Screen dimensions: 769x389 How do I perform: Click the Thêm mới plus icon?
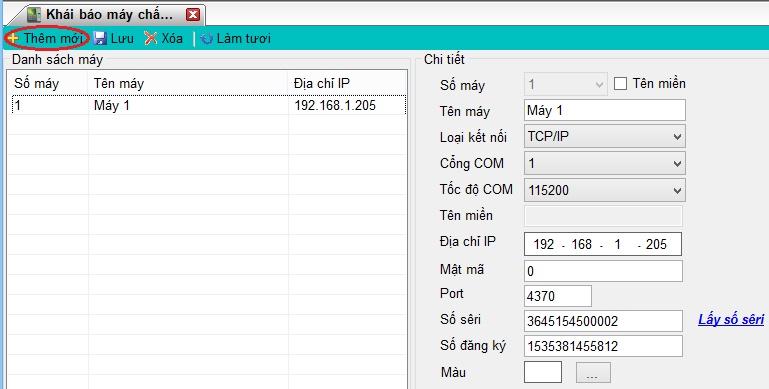tap(13, 38)
